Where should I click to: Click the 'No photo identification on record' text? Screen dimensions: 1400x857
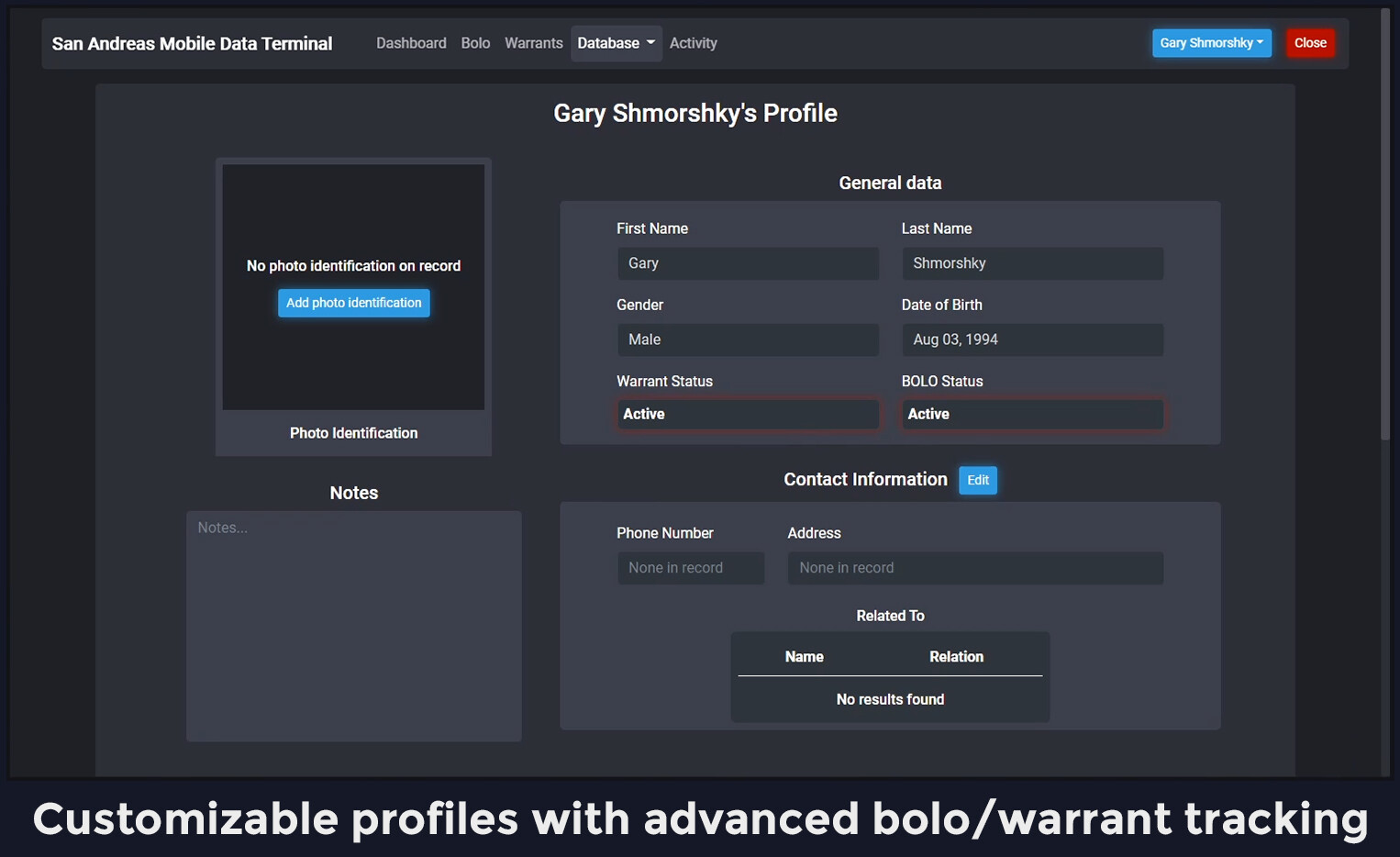tap(353, 266)
